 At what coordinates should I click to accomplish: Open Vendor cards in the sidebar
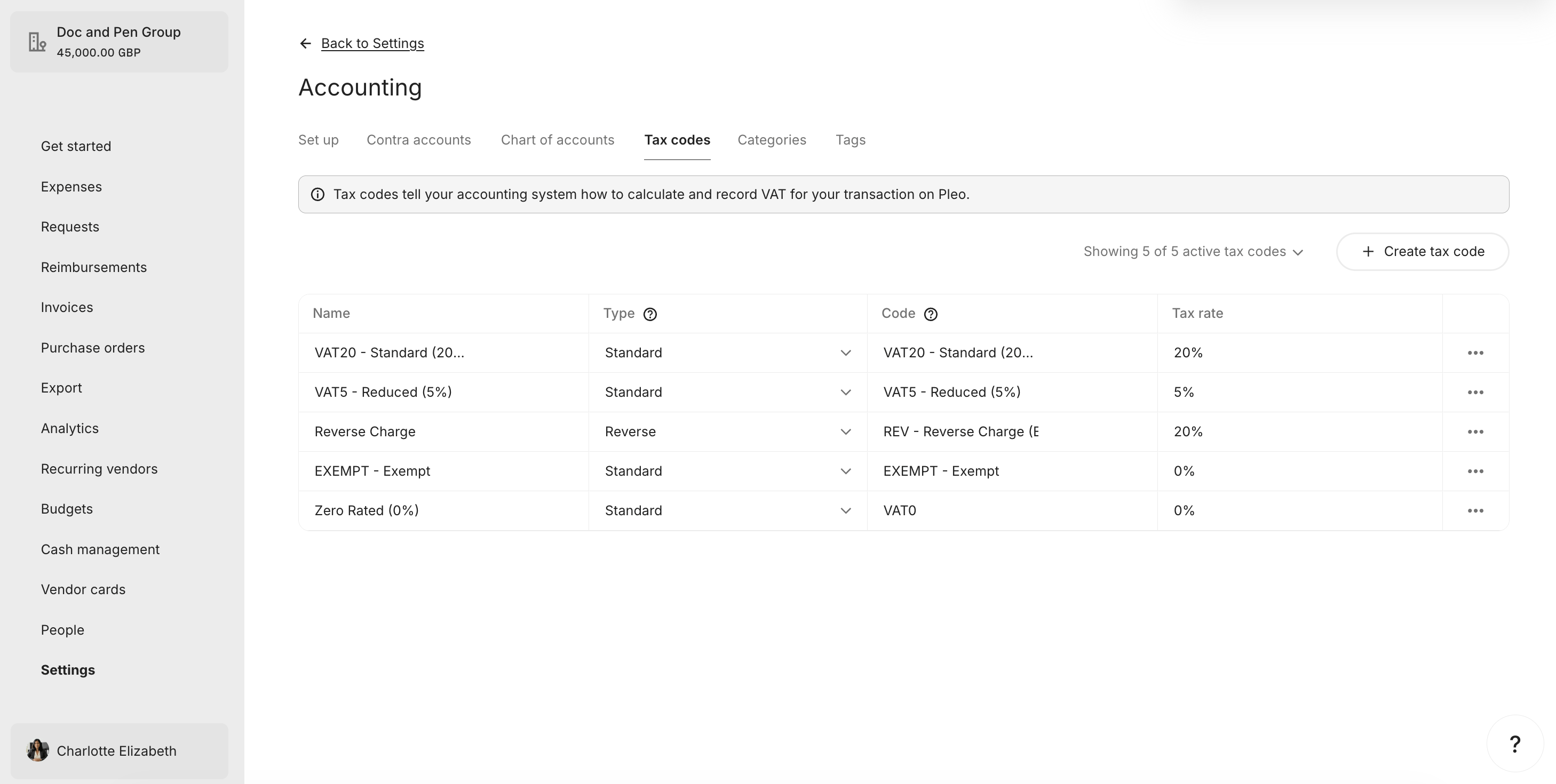83,590
